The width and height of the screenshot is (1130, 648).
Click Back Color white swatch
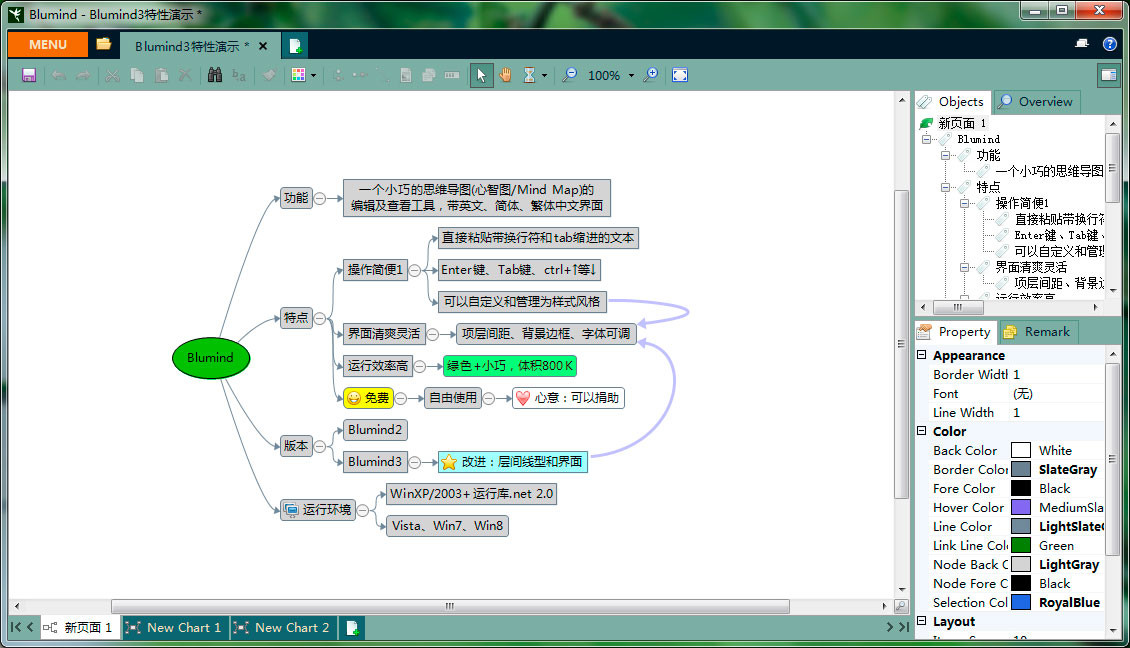[x=1020, y=451]
